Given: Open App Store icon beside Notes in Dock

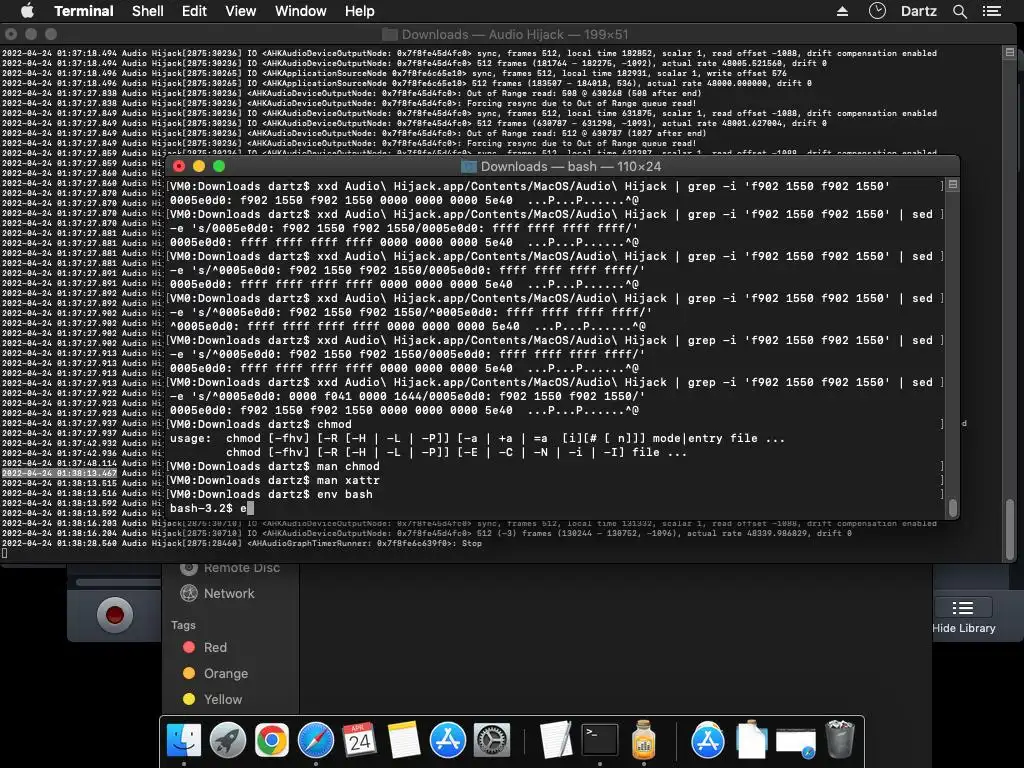Looking at the screenshot, I should 447,740.
